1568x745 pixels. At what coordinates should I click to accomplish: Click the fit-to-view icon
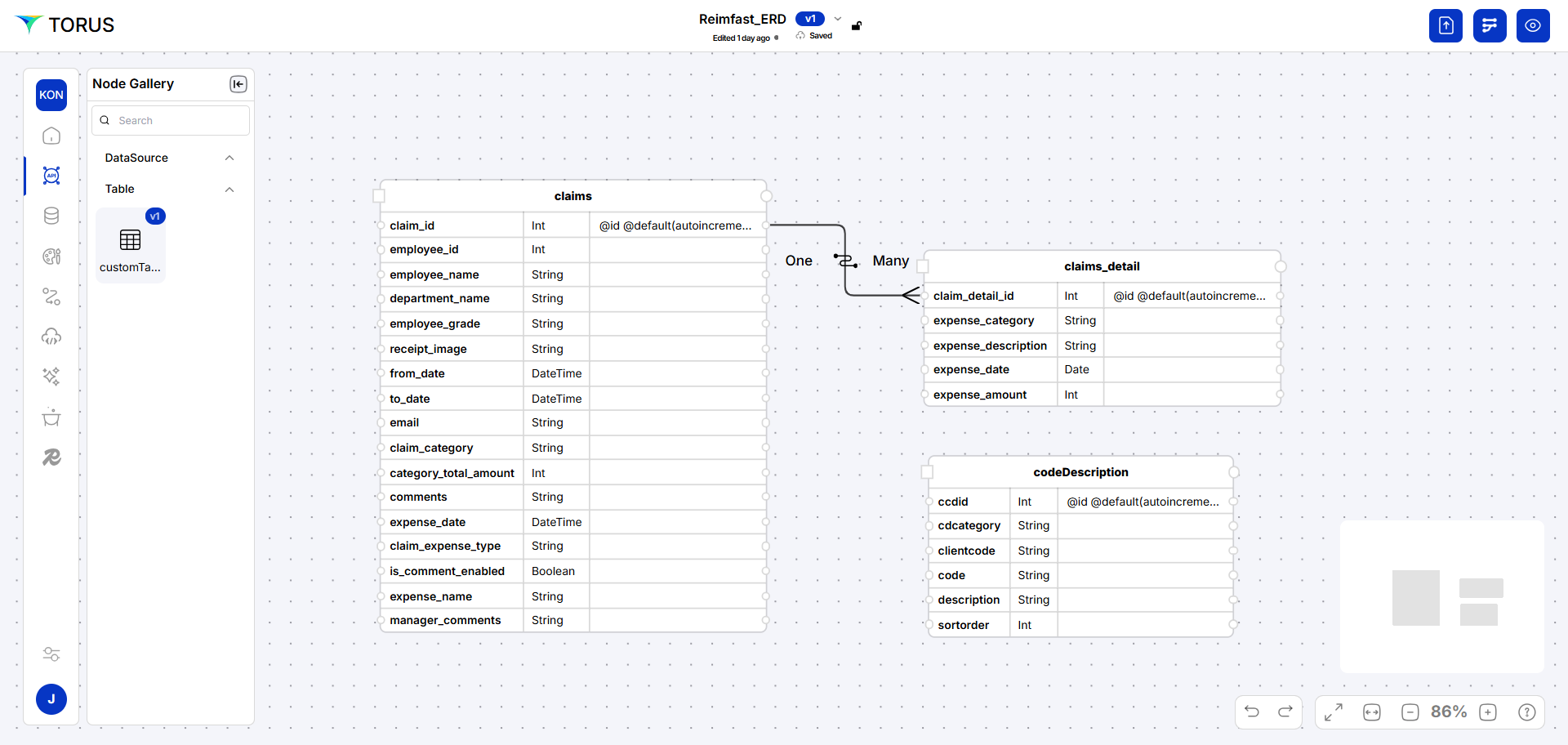tap(1372, 712)
